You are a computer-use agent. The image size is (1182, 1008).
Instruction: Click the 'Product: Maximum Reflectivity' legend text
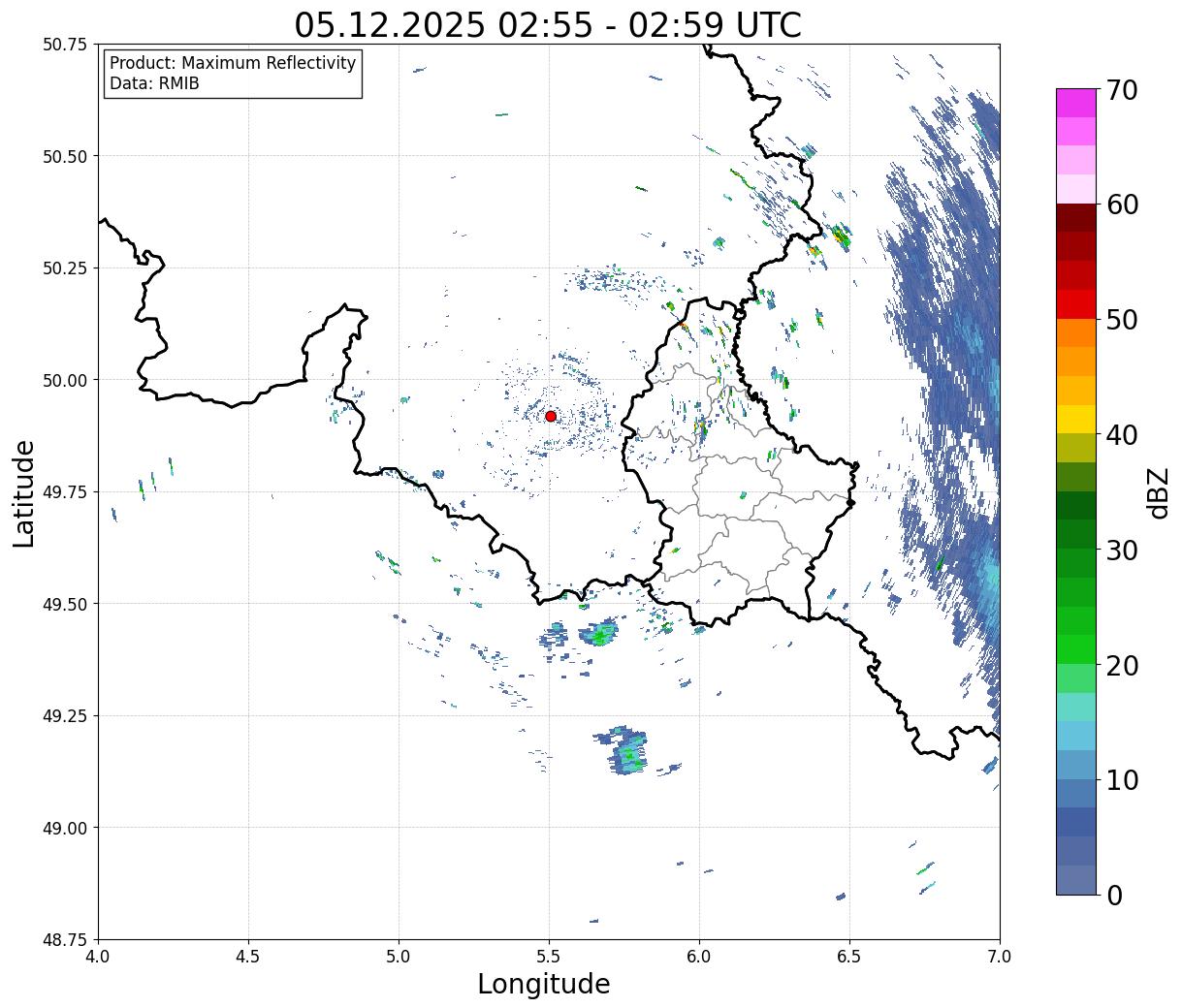pos(233,63)
